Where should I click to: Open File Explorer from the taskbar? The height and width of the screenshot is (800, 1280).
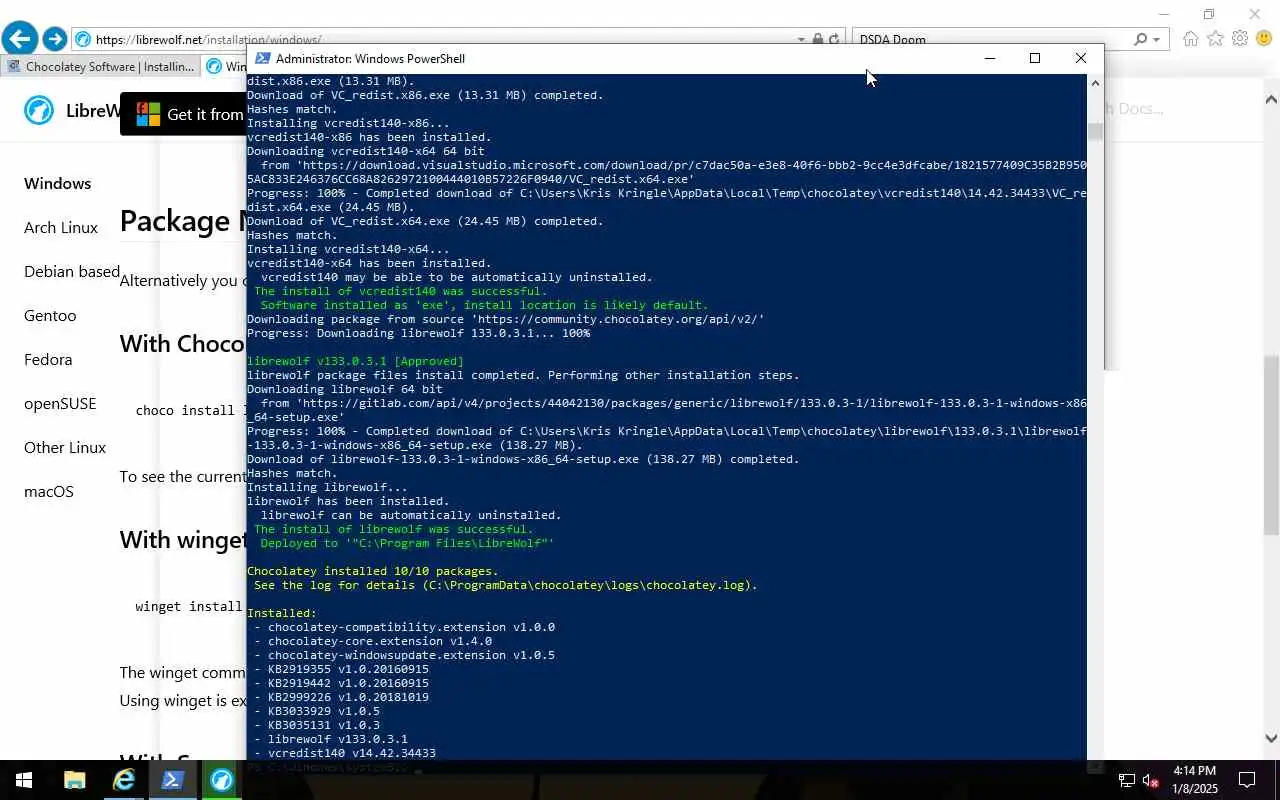click(x=74, y=780)
